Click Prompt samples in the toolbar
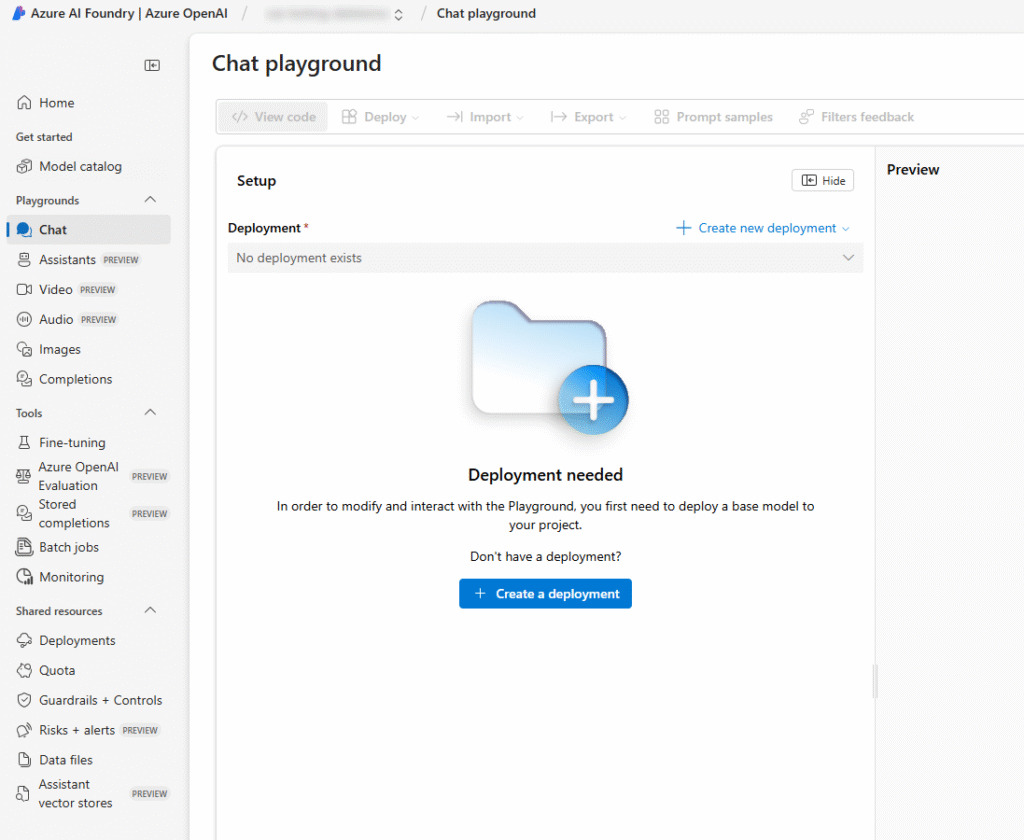The image size is (1024, 840). tap(713, 117)
